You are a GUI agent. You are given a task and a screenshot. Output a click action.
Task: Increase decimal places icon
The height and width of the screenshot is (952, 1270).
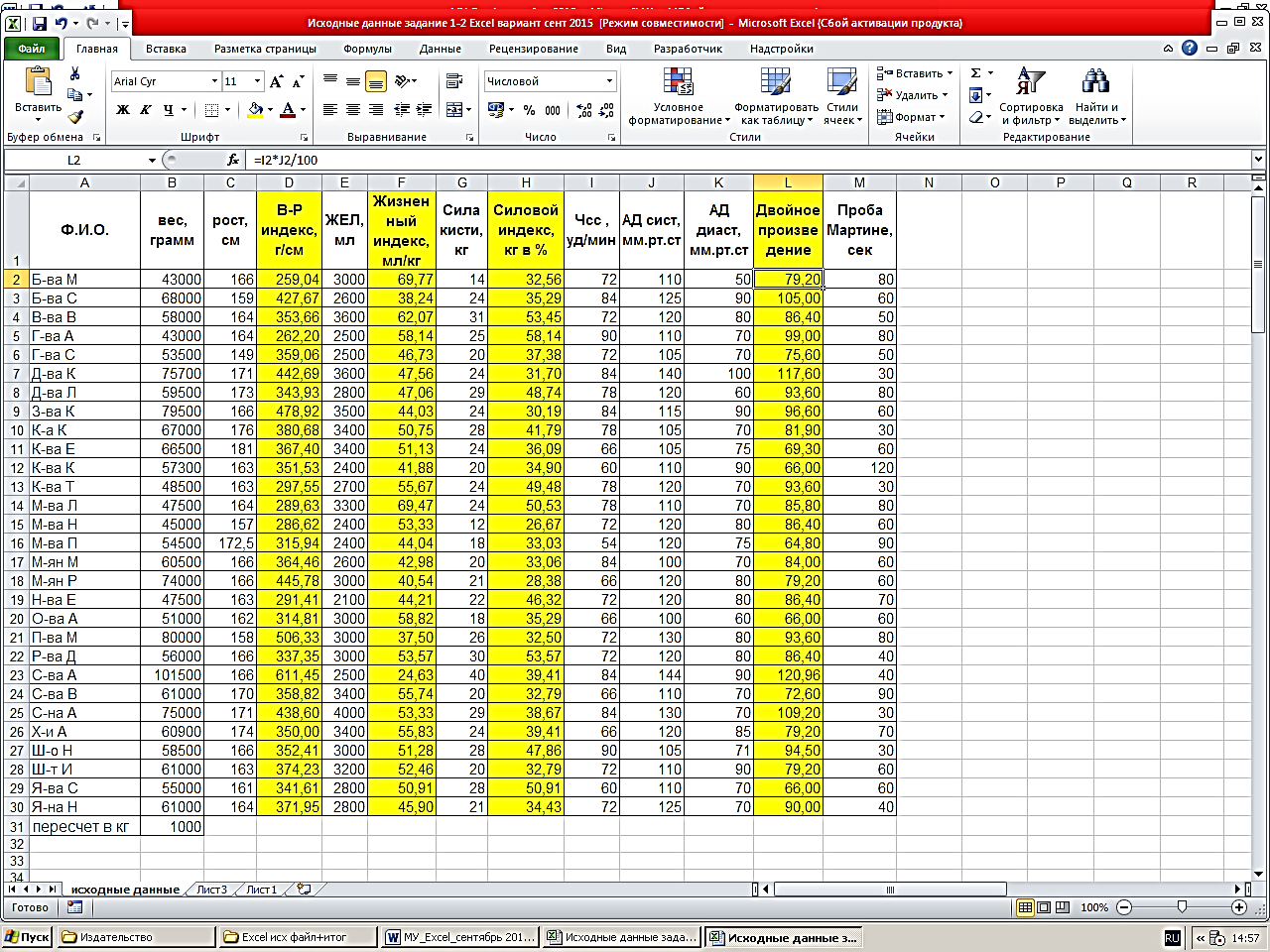click(x=584, y=110)
